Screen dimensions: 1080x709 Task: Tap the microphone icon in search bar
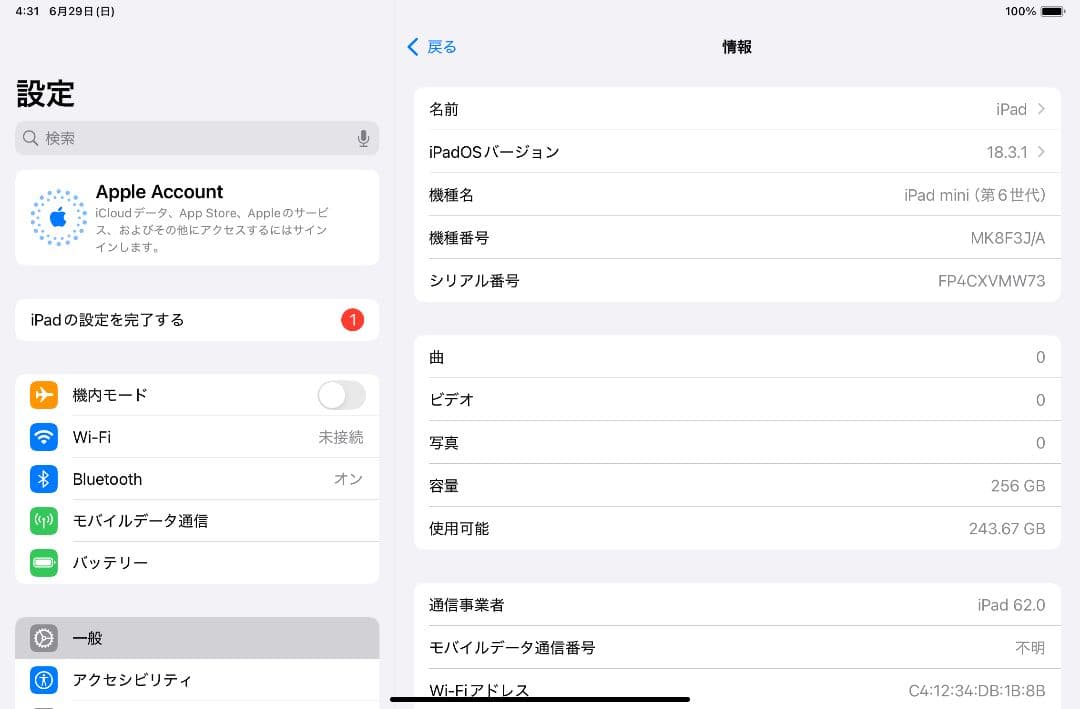coord(363,138)
